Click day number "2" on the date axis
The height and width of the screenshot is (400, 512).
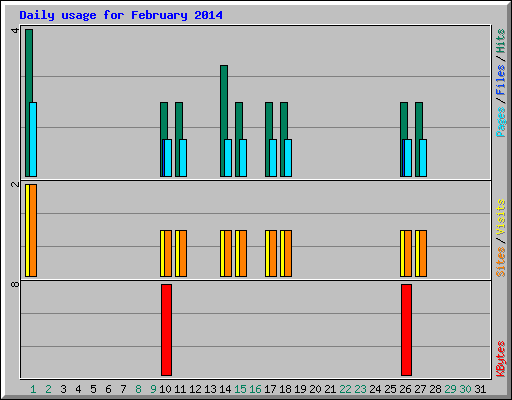(48, 389)
